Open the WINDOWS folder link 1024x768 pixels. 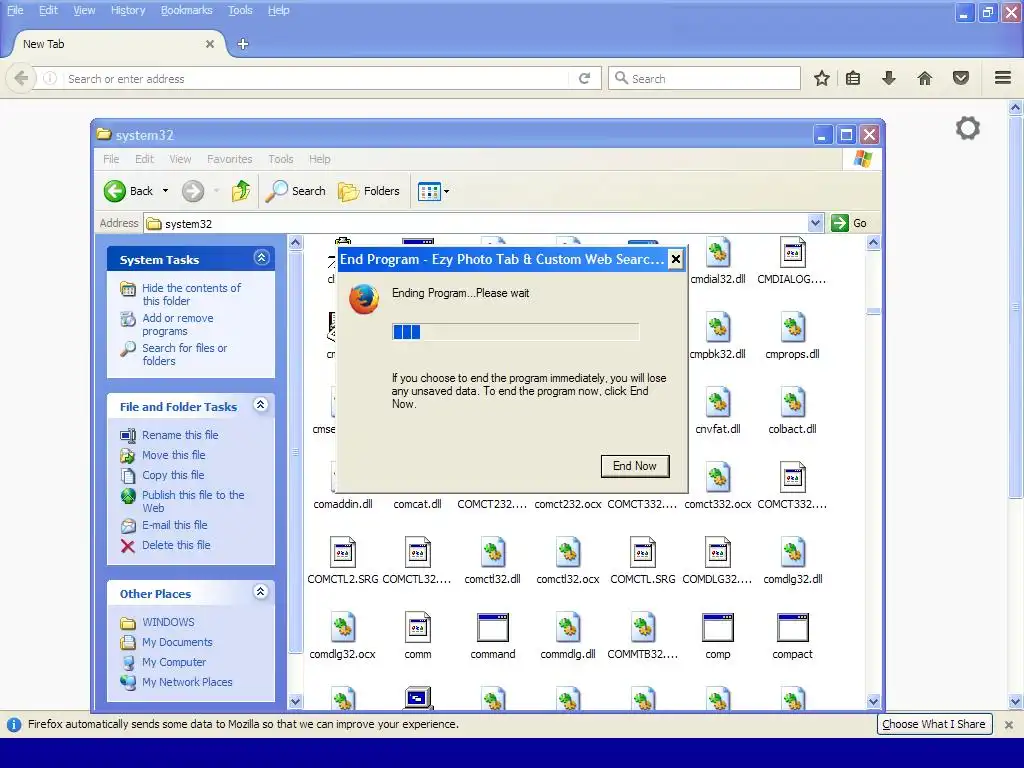click(x=168, y=622)
